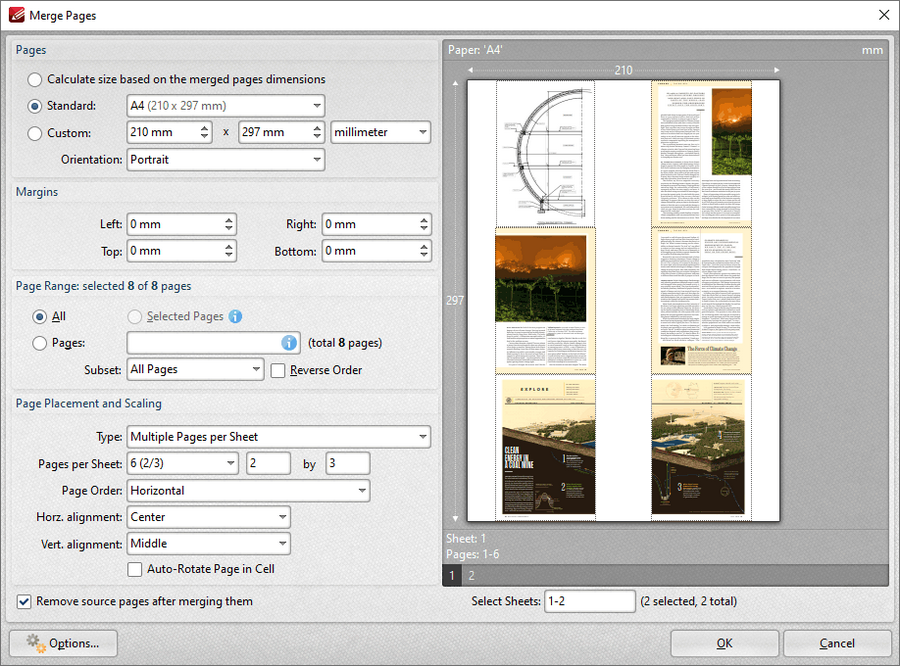This screenshot has width=900, height=666.
Task: Click the Options... button
Action: tap(63, 644)
